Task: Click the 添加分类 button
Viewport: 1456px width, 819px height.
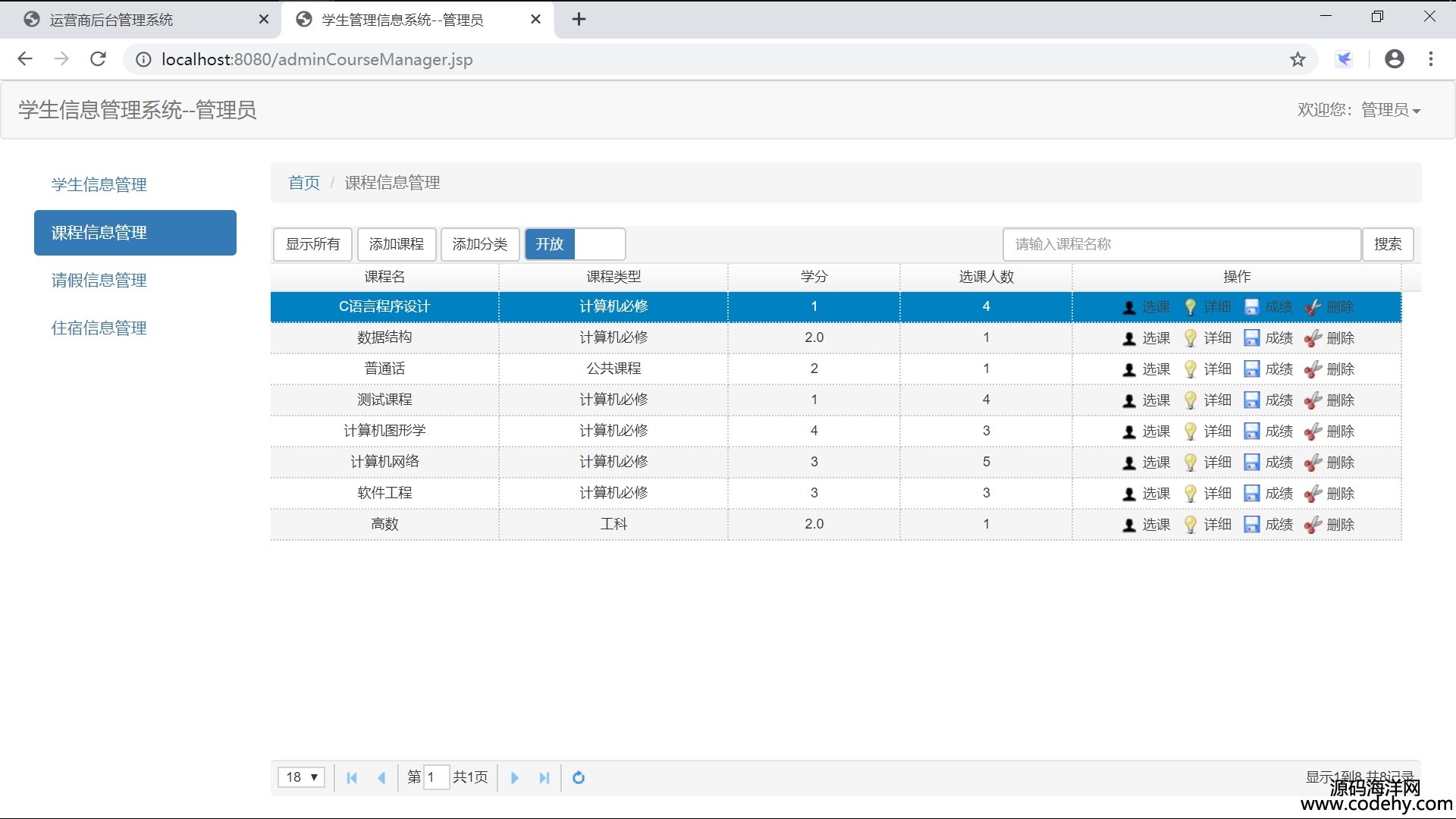Action: point(480,244)
